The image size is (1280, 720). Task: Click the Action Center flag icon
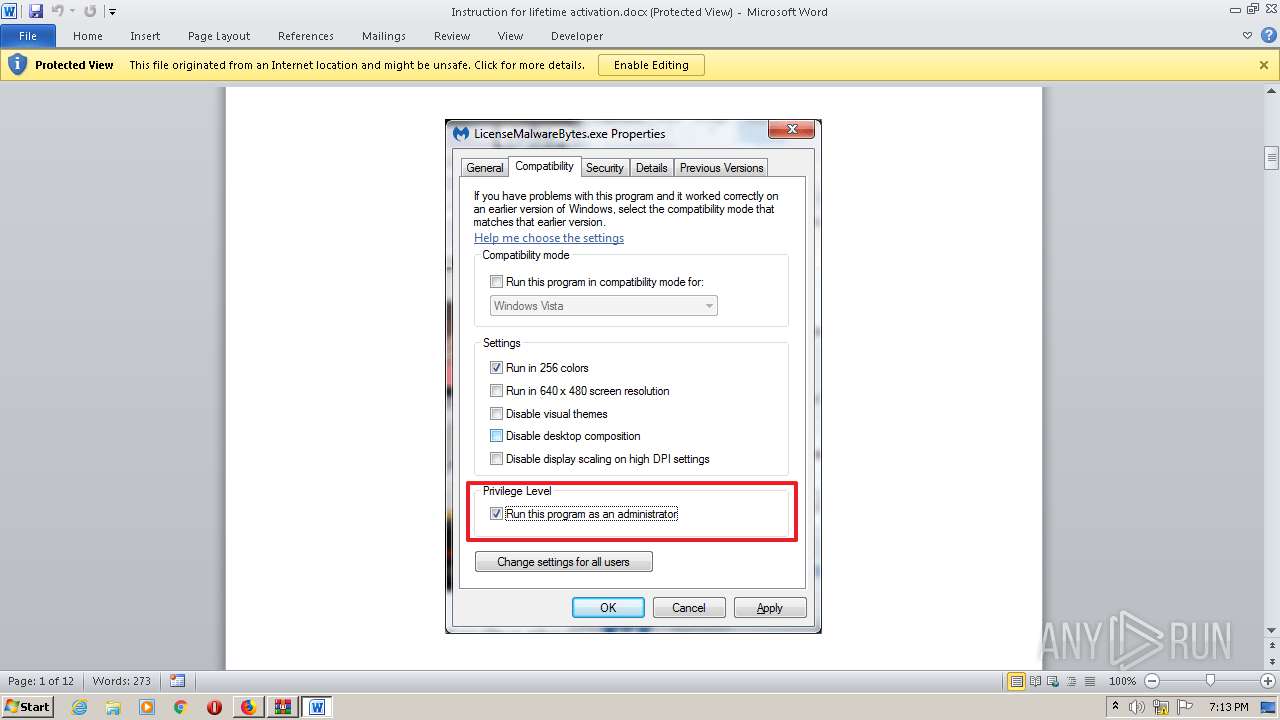[x=1185, y=707]
